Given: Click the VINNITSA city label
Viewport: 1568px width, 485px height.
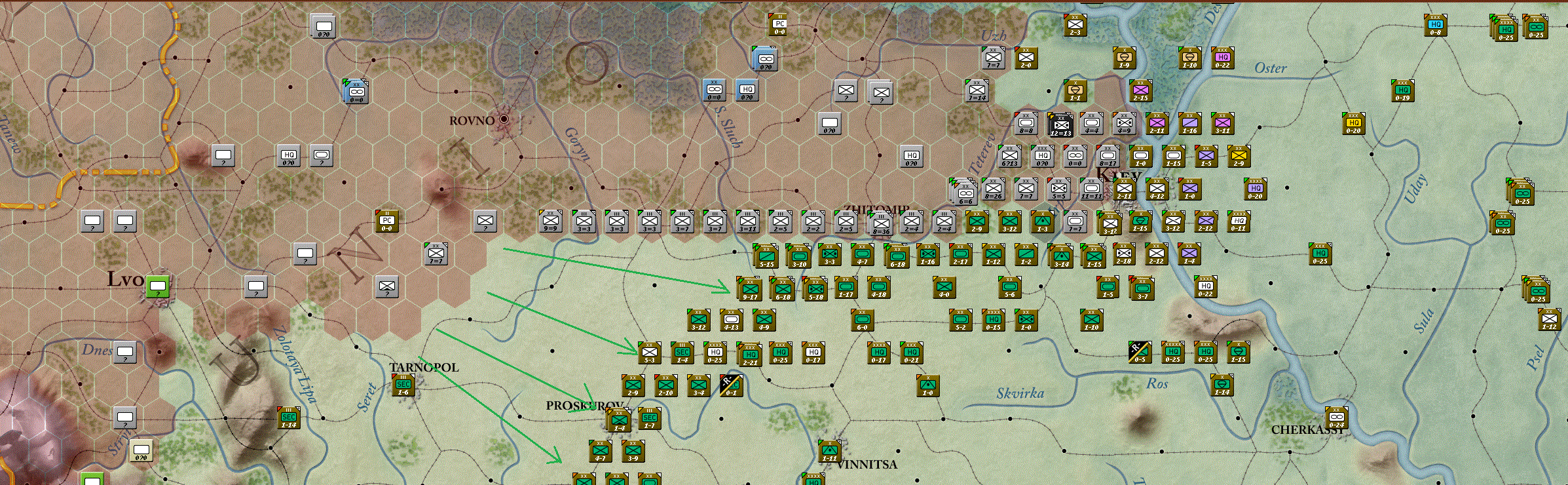Looking at the screenshot, I should (867, 464).
